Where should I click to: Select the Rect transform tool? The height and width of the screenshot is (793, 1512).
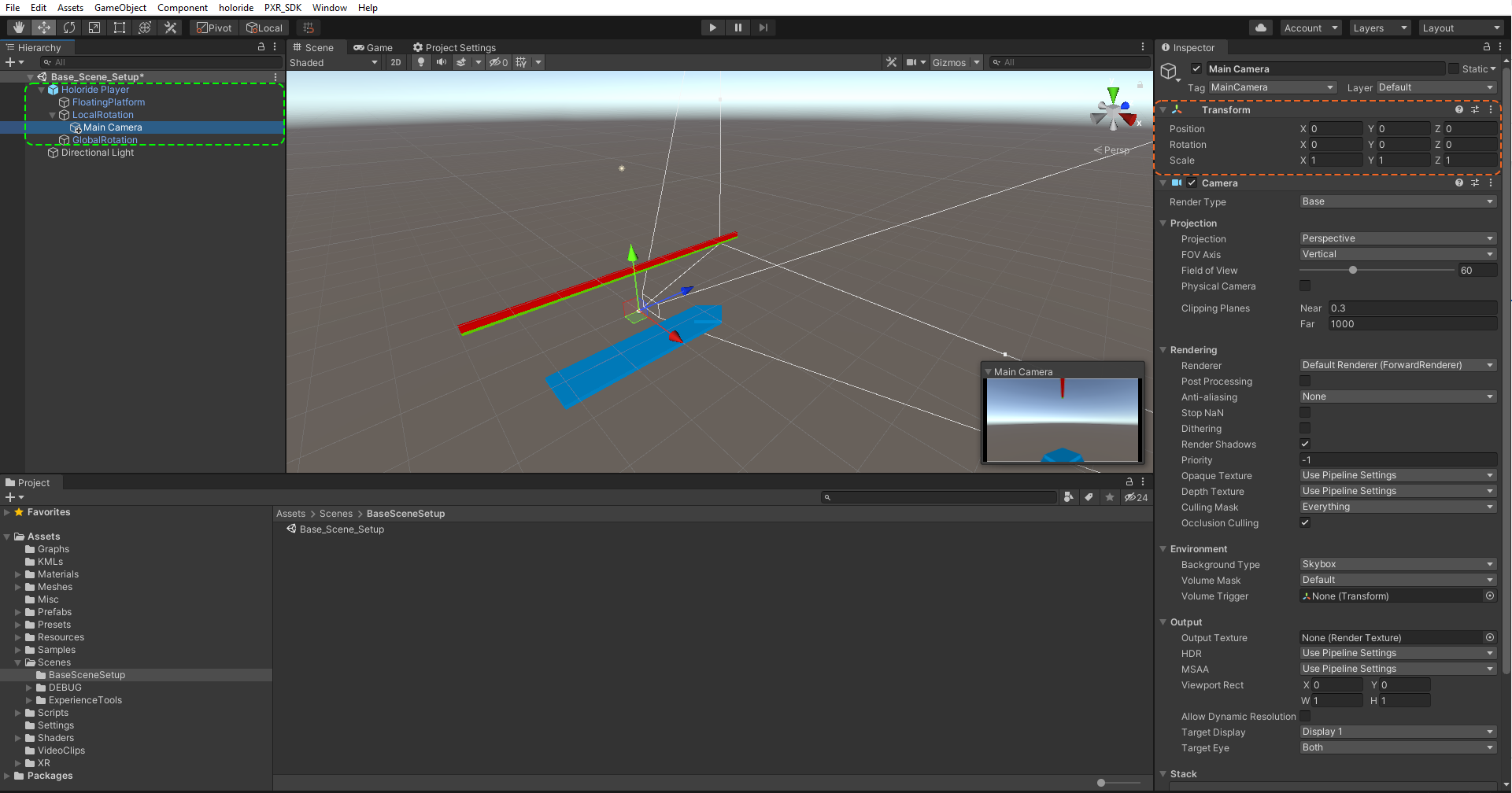[x=120, y=28]
